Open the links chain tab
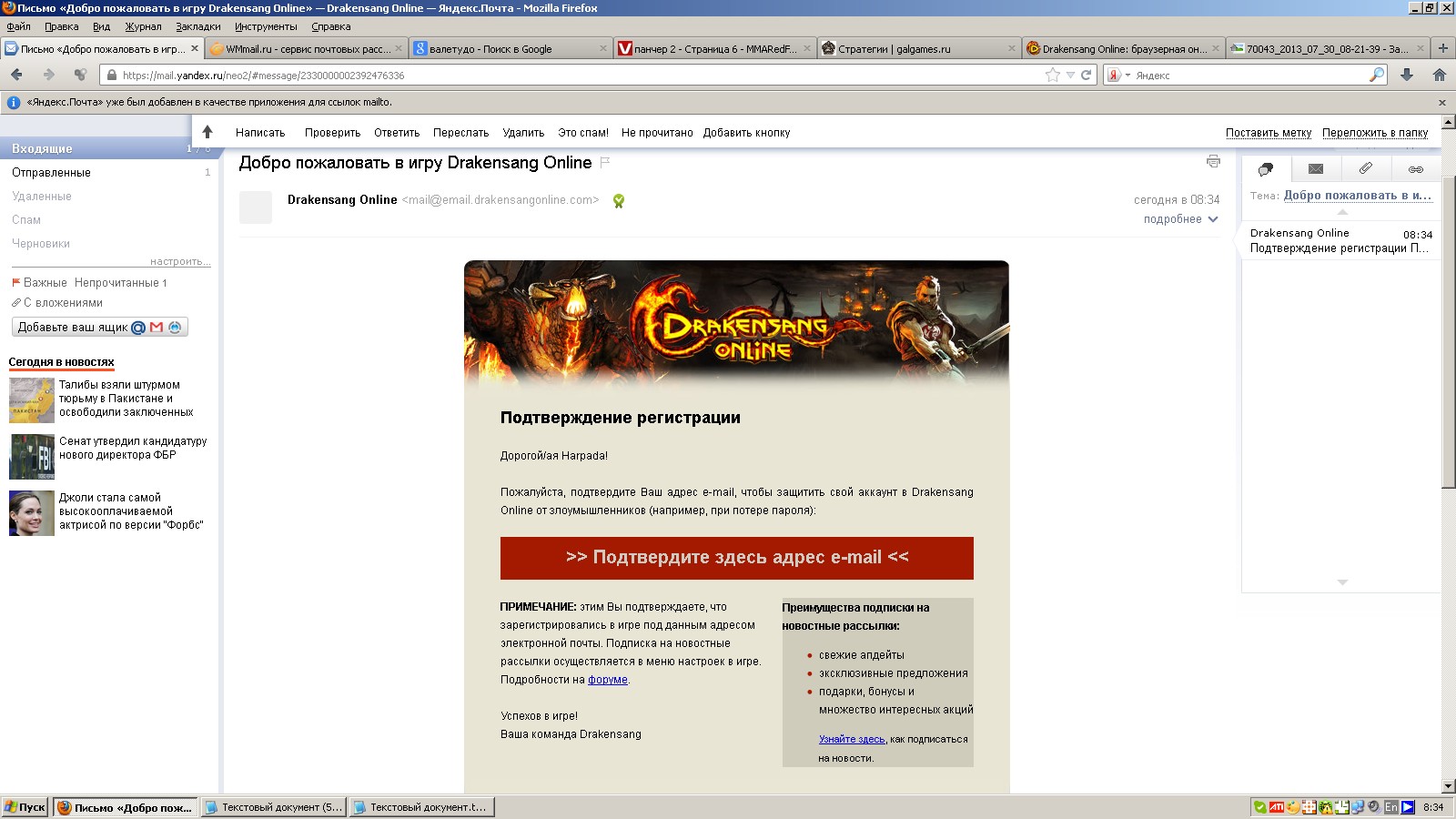 pyautogui.click(x=1416, y=168)
